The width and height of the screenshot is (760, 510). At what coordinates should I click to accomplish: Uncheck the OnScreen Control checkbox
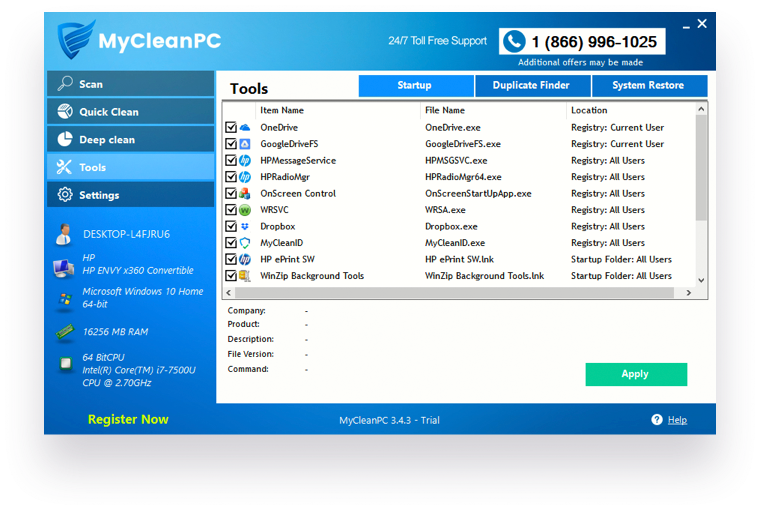[231, 193]
